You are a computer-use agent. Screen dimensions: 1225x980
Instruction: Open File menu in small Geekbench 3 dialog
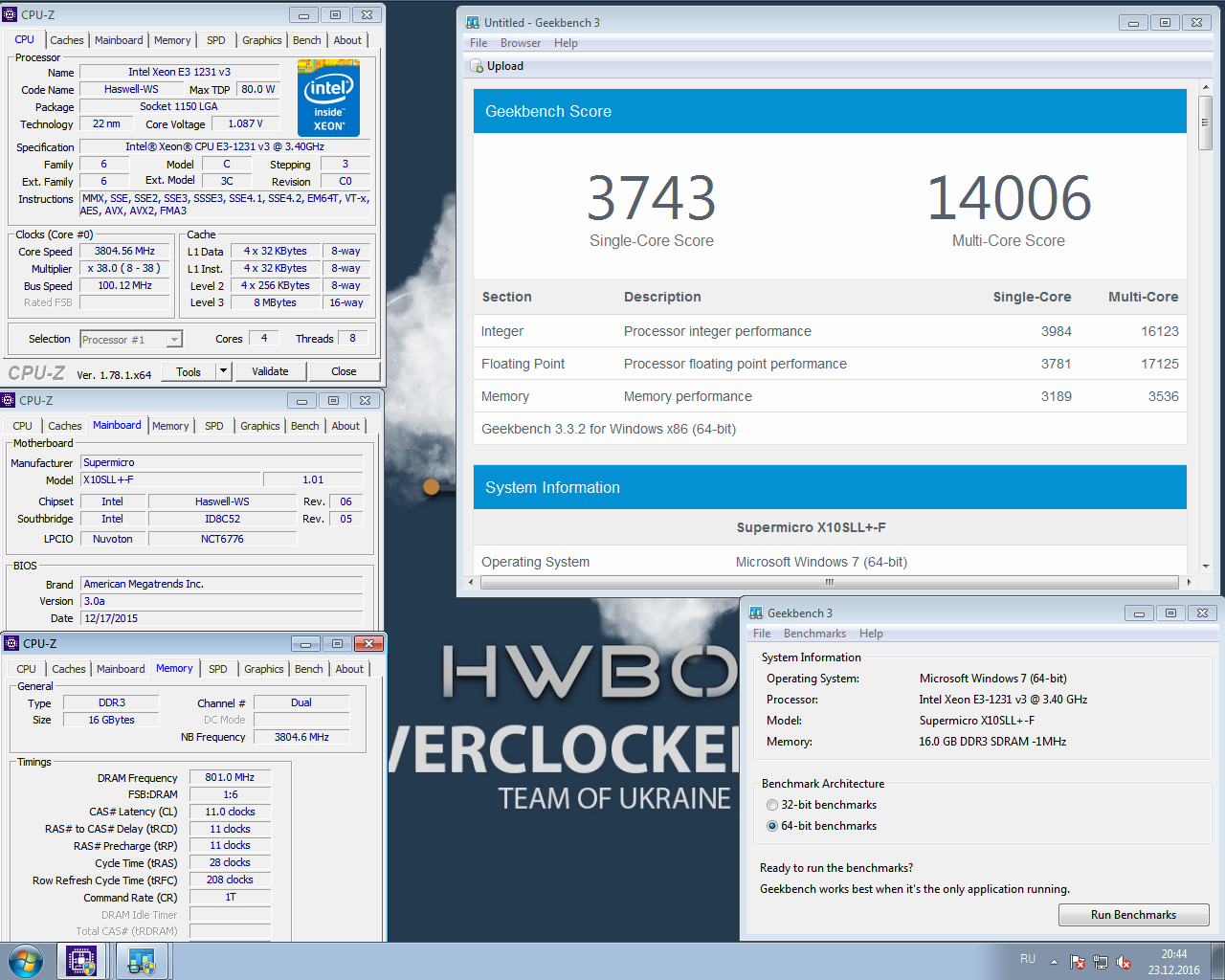click(762, 634)
